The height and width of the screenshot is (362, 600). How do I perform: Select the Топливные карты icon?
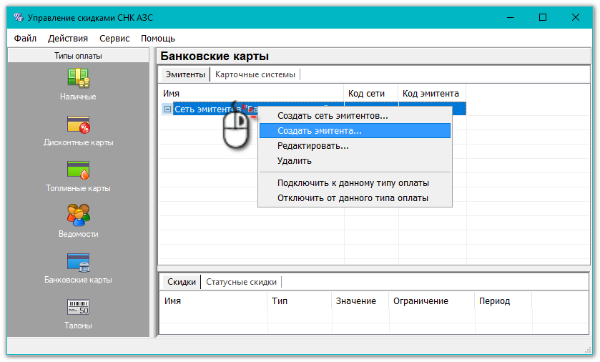[x=78, y=170]
